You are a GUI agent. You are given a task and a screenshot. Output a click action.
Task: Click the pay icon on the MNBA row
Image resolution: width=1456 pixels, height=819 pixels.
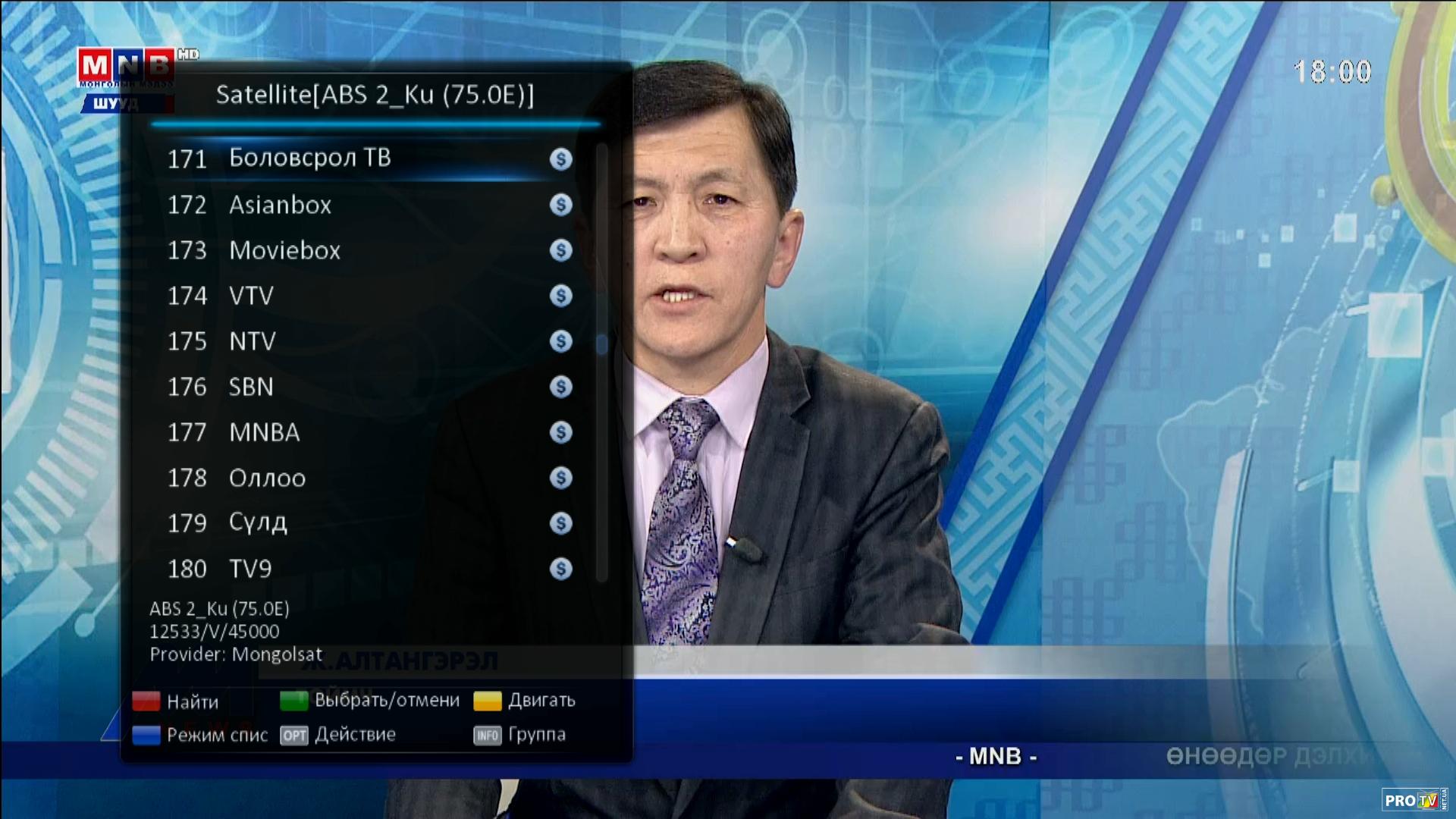pyautogui.click(x=560, y=432)
